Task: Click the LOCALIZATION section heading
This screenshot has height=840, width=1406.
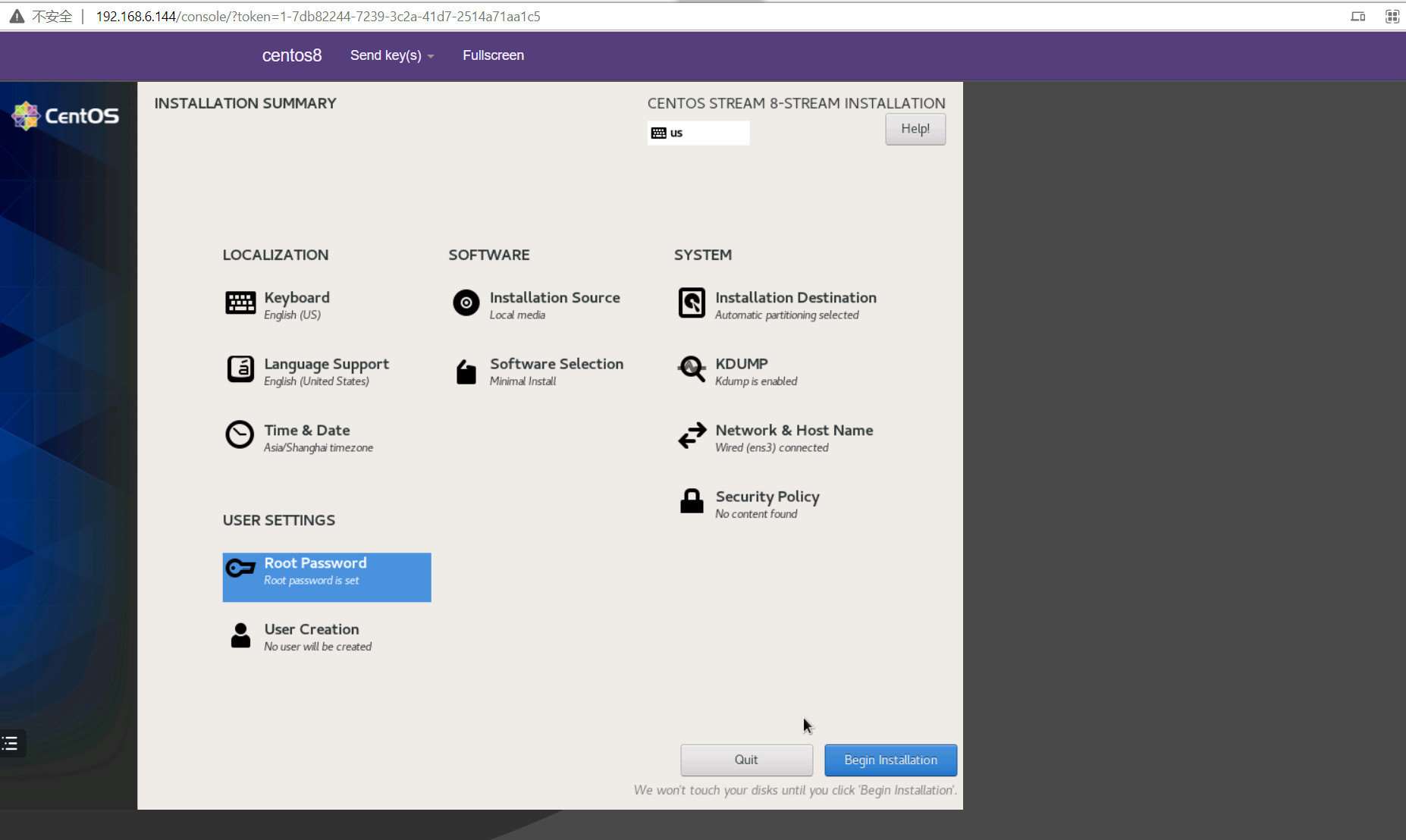Action: [x=275, y=255]
